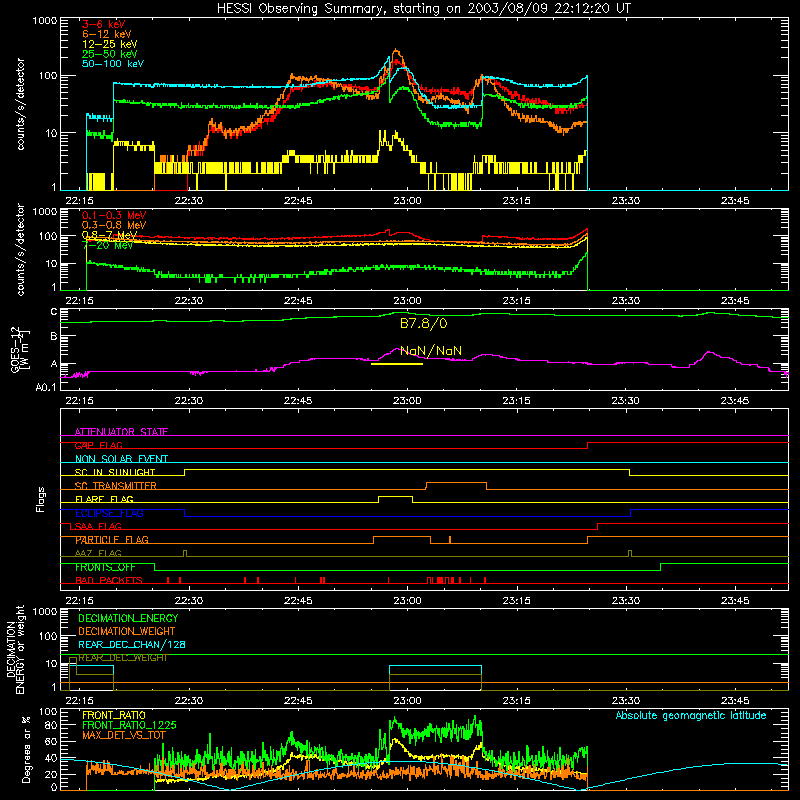This screenshot has height=800, width=800.
Task: Click the Degrees or % axis label
Action: click(x=26, y=749)
